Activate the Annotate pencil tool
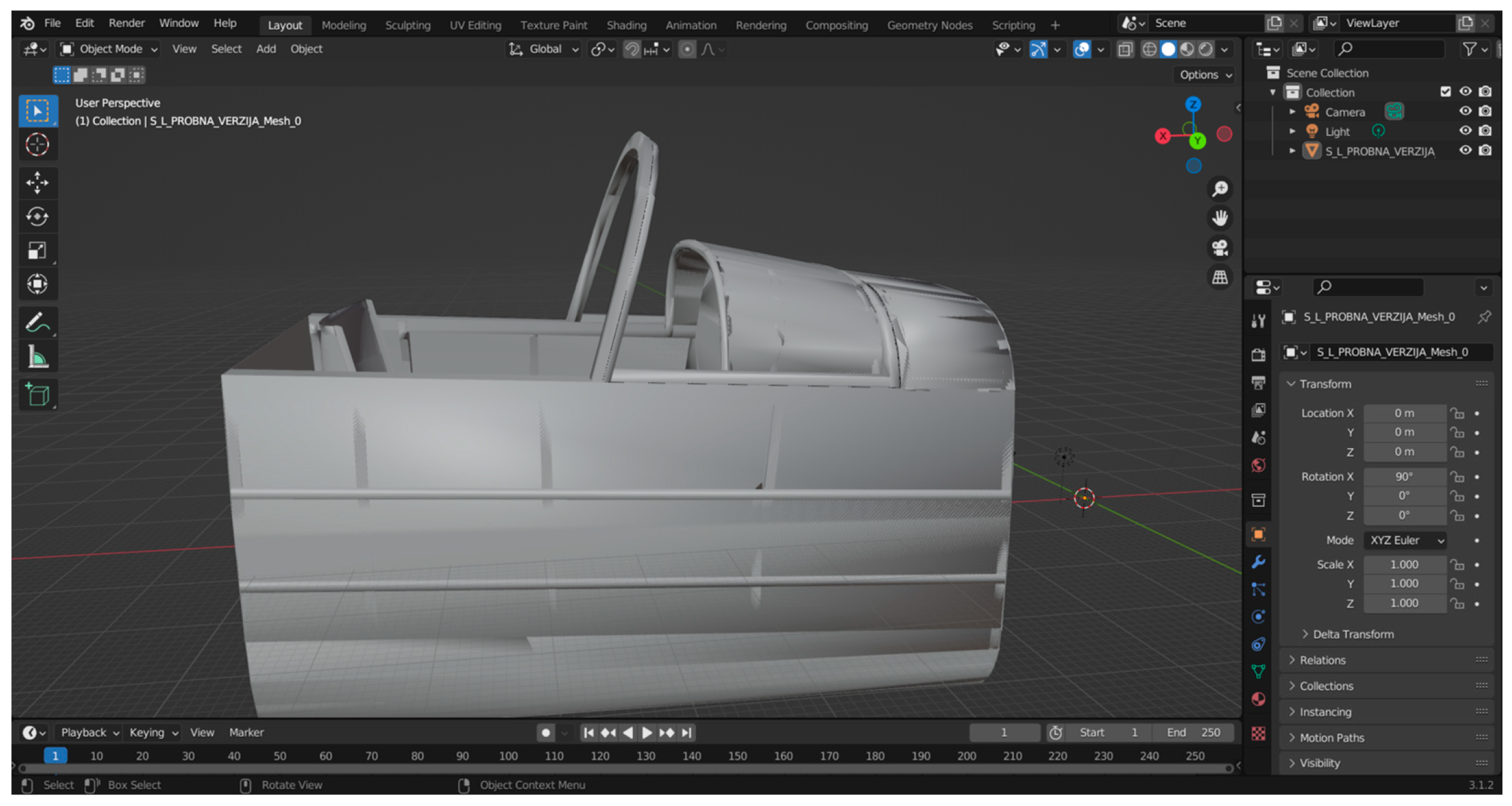The height and width of the screenshot is (806, 1512). tap(37, 323)
